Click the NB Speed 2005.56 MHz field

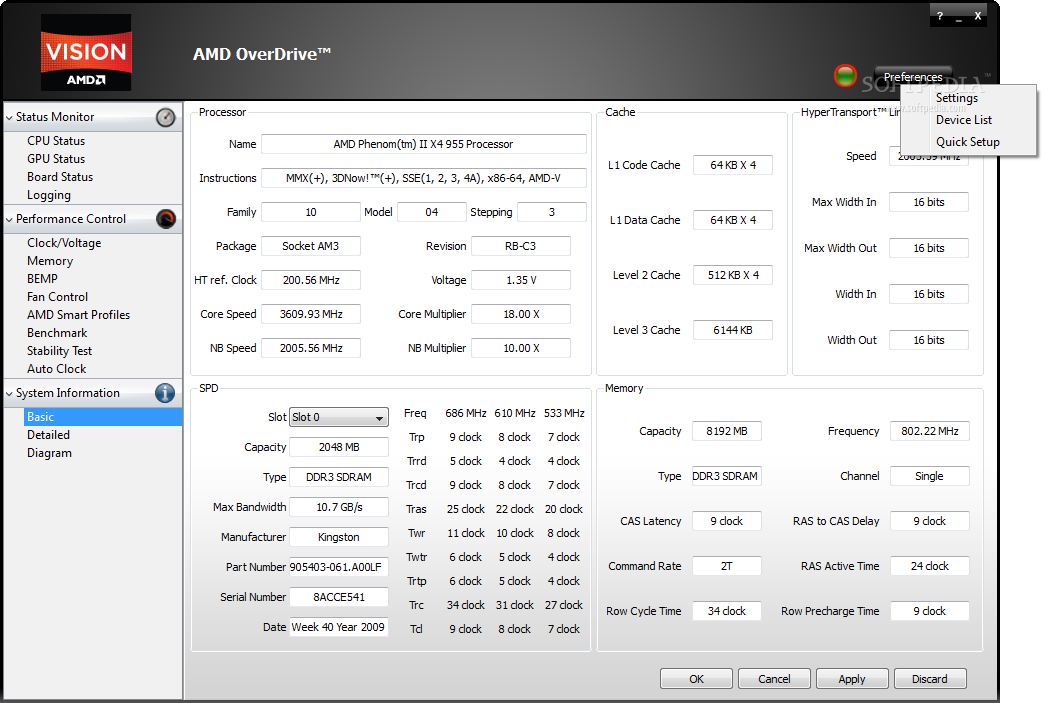311,348
